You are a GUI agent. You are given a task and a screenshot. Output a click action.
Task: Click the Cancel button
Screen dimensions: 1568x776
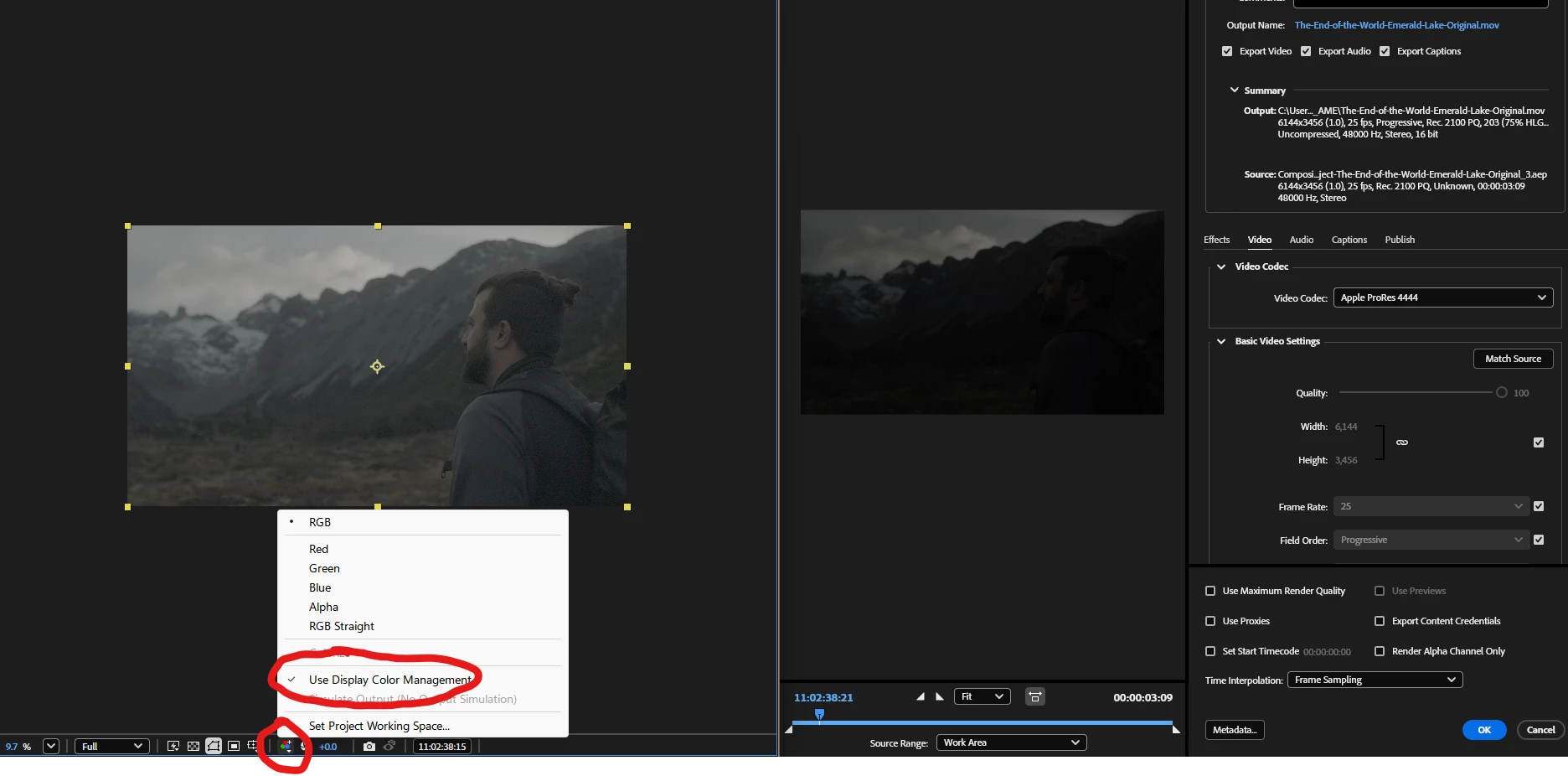(x=1540, y=730)
